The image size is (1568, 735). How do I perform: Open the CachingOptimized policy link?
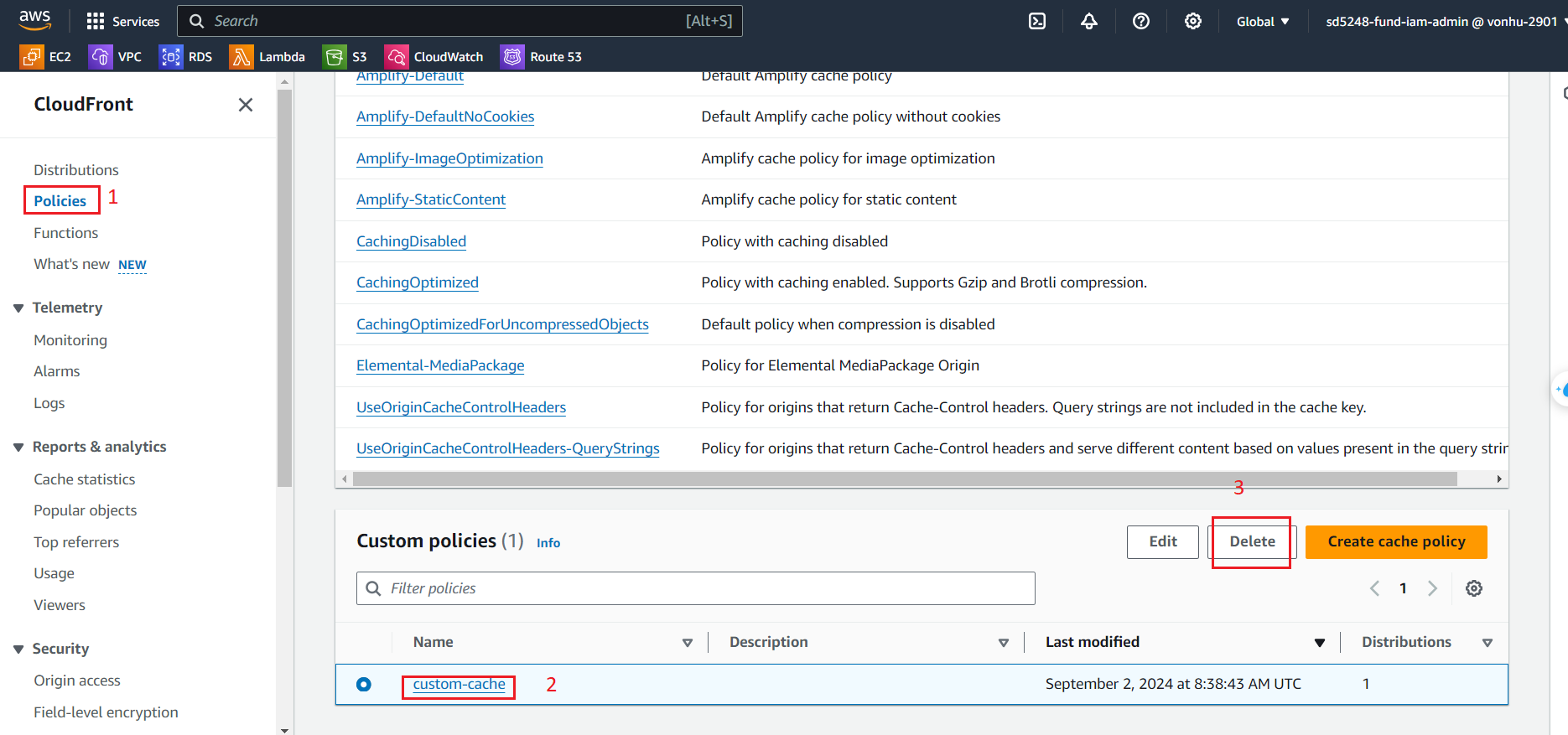[418, 282]
